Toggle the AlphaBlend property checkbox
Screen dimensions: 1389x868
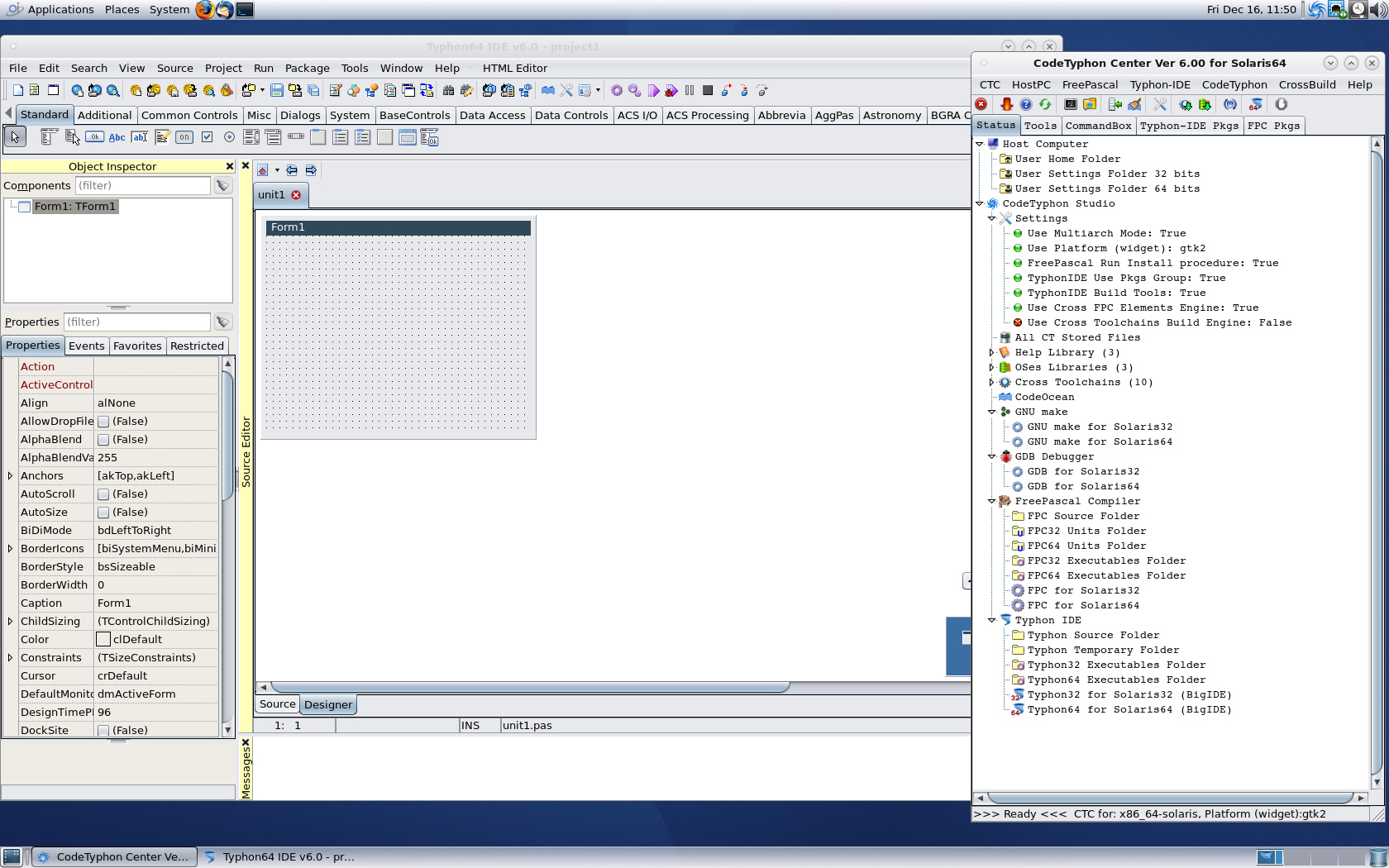click(x=103, y=440)
